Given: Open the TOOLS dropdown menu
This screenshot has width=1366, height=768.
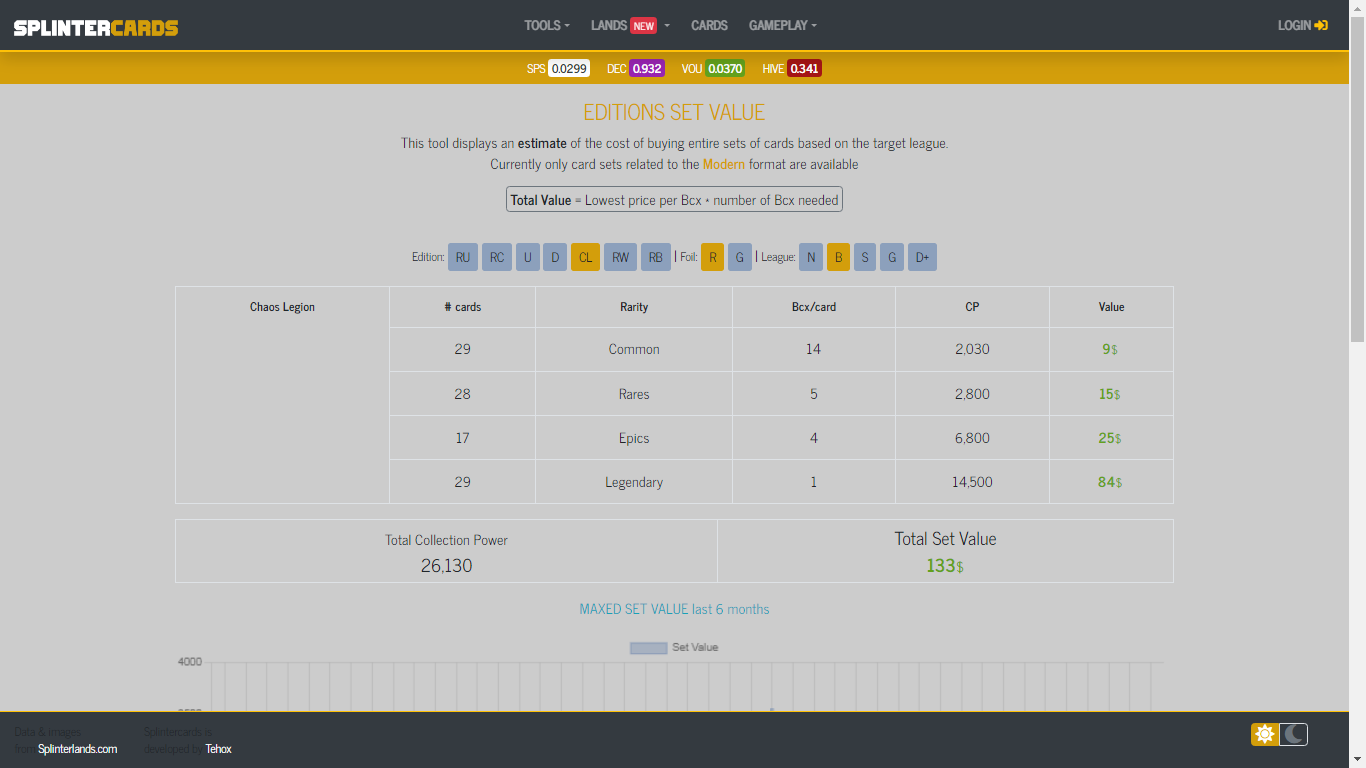Looking at the screenshot, I should pyautogui.click(x=547, y=25).
